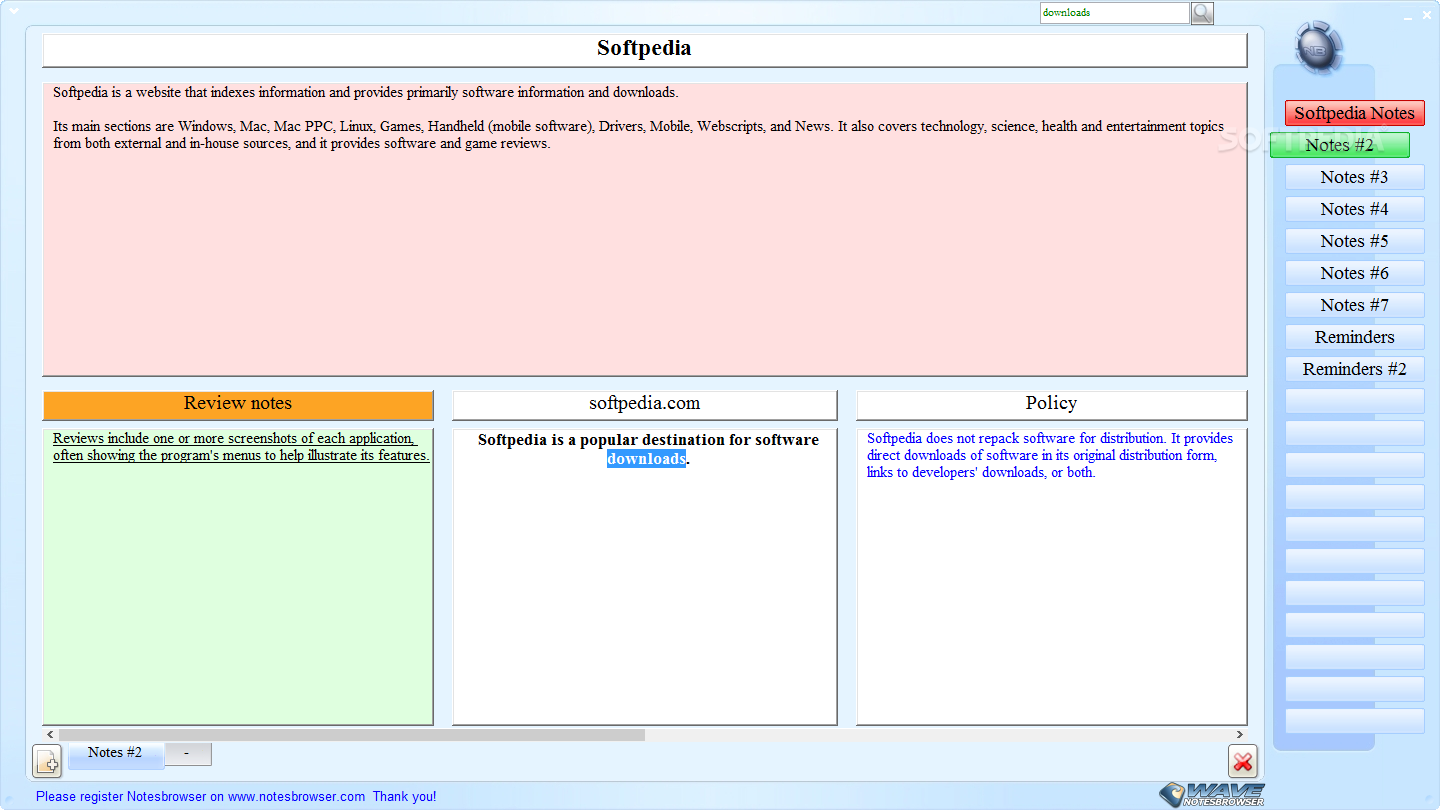1440x810 pixels.
Task: Click the paragraph starting 'Its main sections are Windows'
Action: (x=638, y=135)
